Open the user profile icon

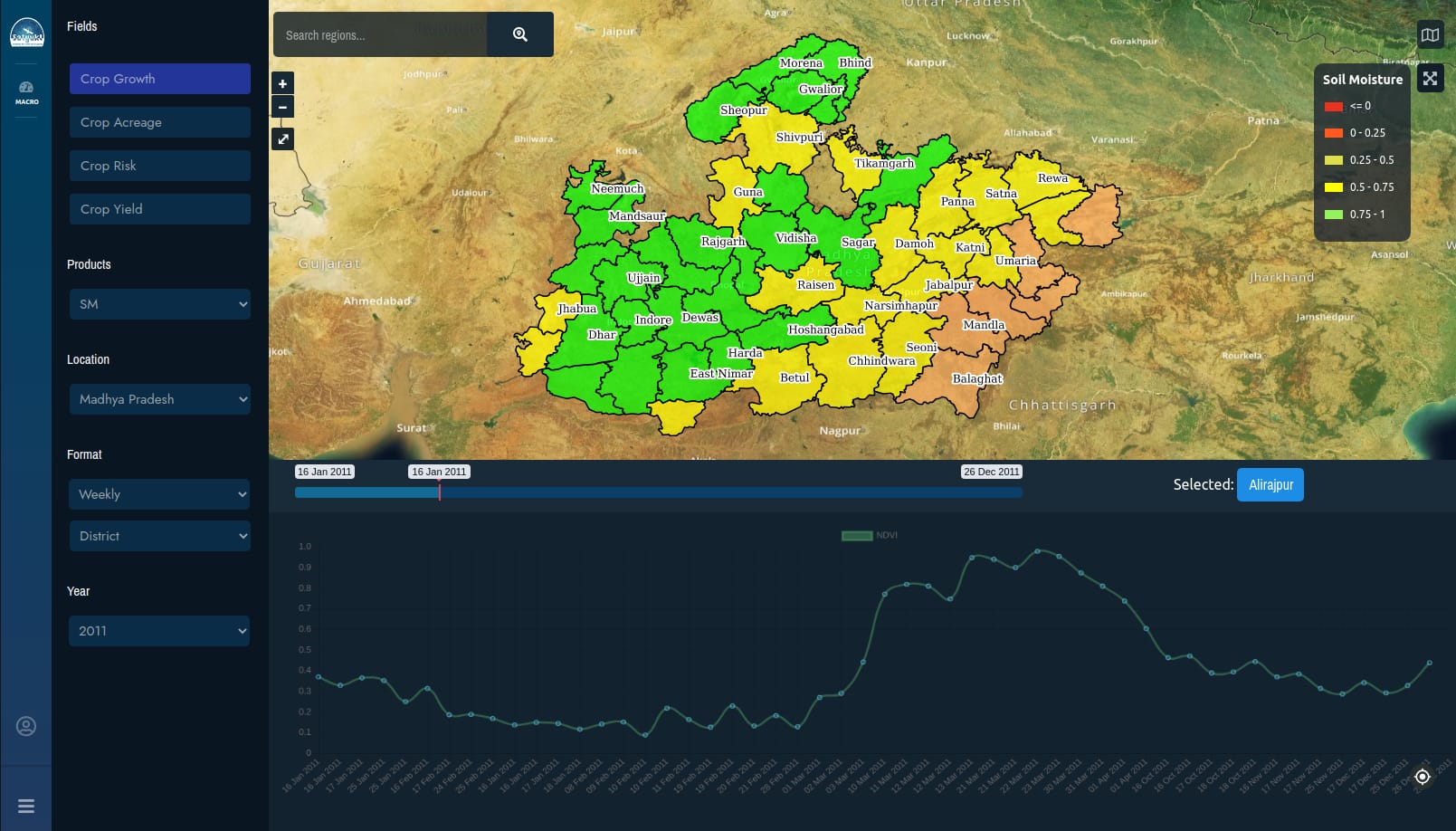tap(26, 726)
